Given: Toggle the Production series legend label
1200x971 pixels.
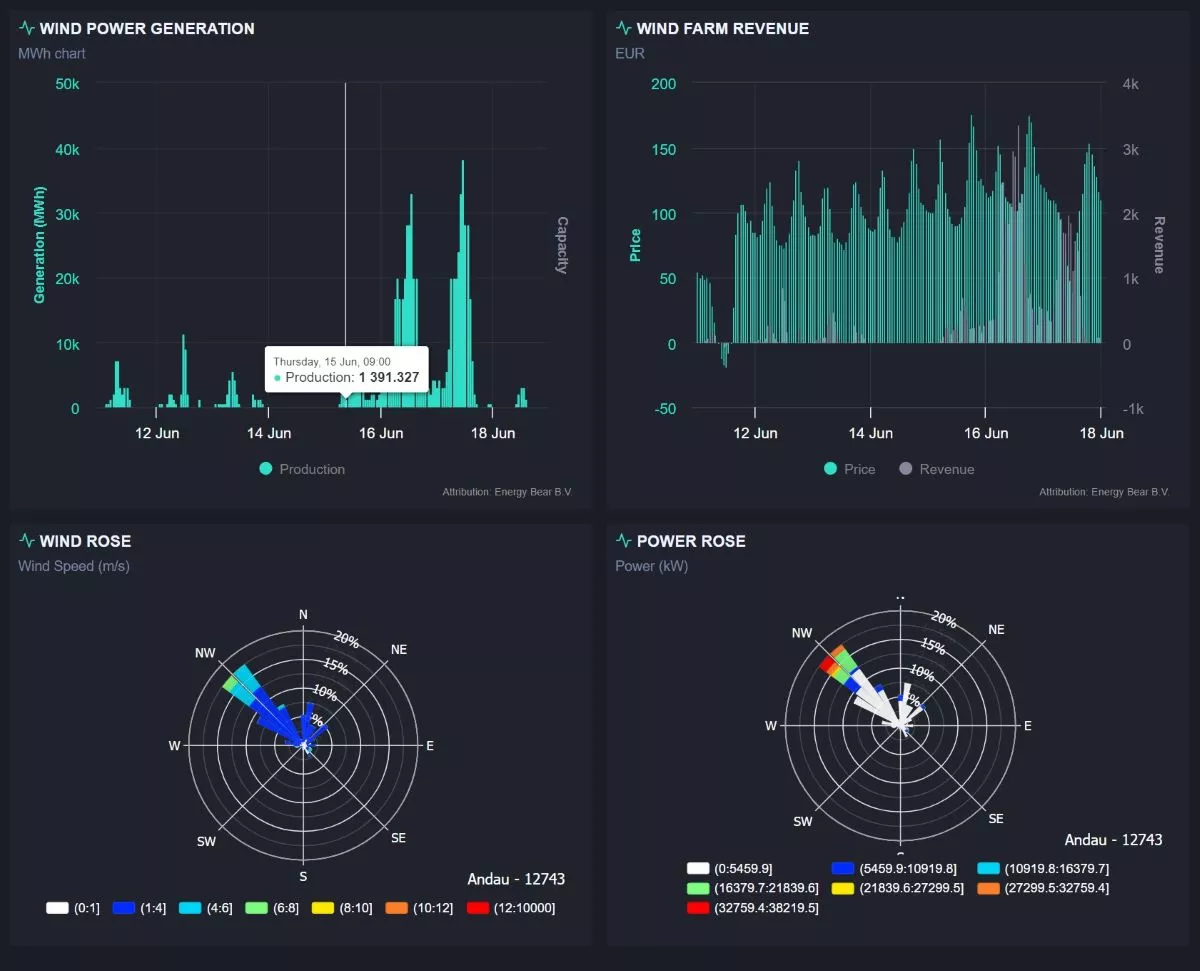Looking at the screenshot, I should click(x=312, y=469).
